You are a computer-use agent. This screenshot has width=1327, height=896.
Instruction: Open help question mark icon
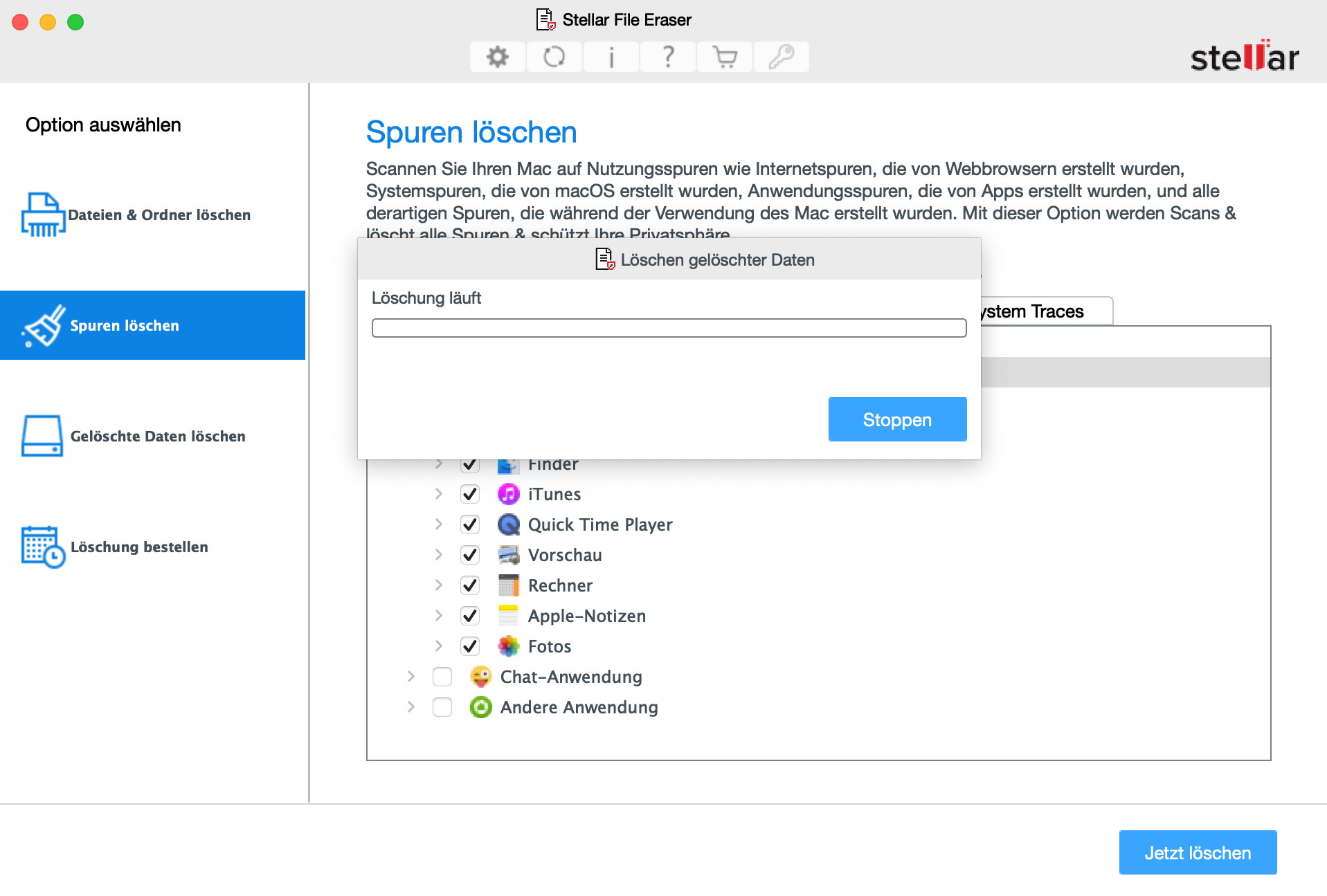(667, 57)
